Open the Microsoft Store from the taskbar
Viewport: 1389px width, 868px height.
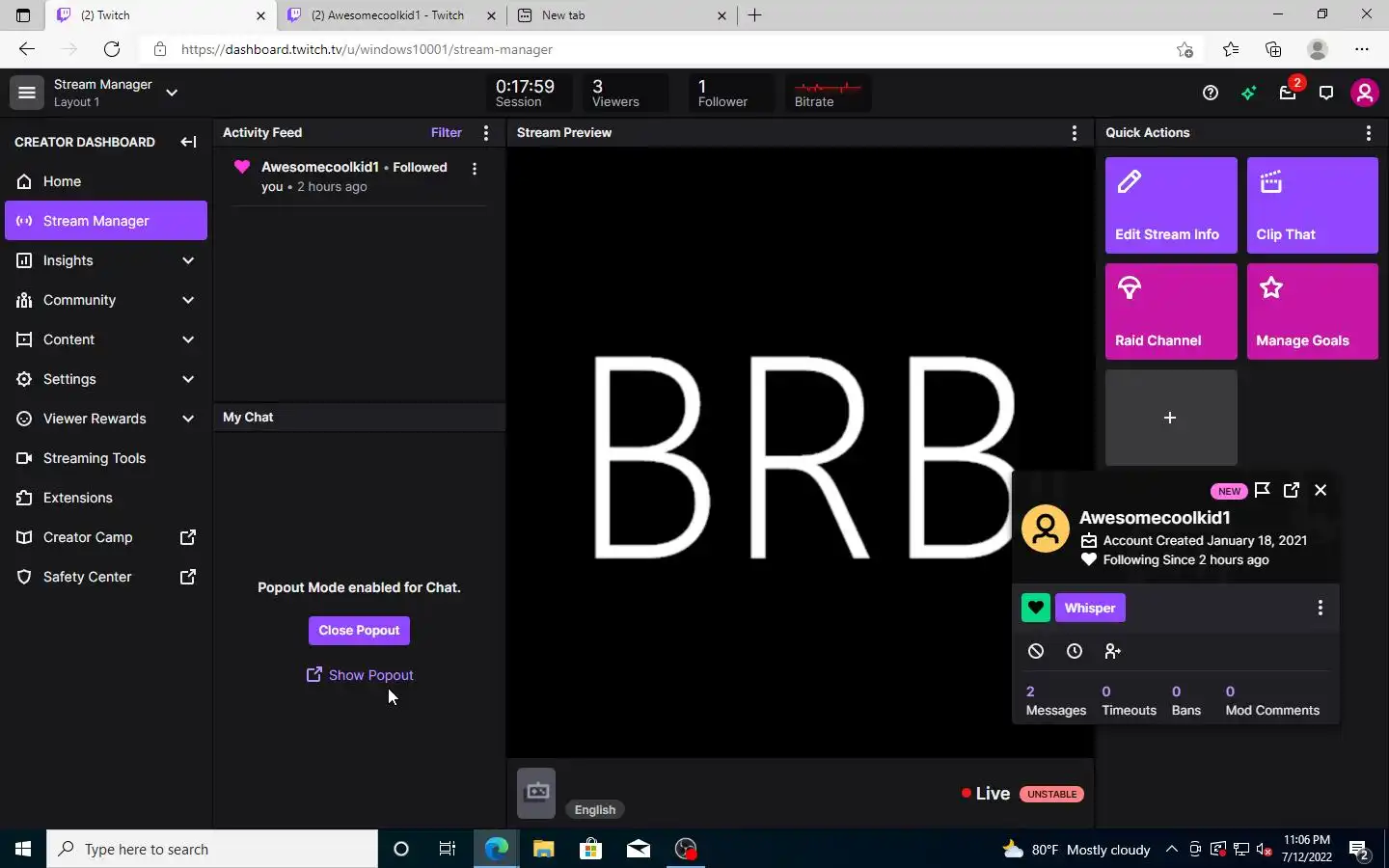tap(590, 849)
